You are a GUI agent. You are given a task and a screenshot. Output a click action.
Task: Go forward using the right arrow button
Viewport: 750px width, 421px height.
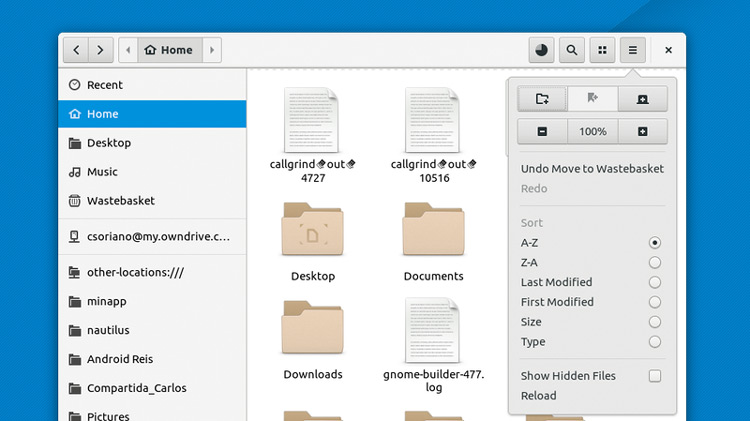(101, 50)
